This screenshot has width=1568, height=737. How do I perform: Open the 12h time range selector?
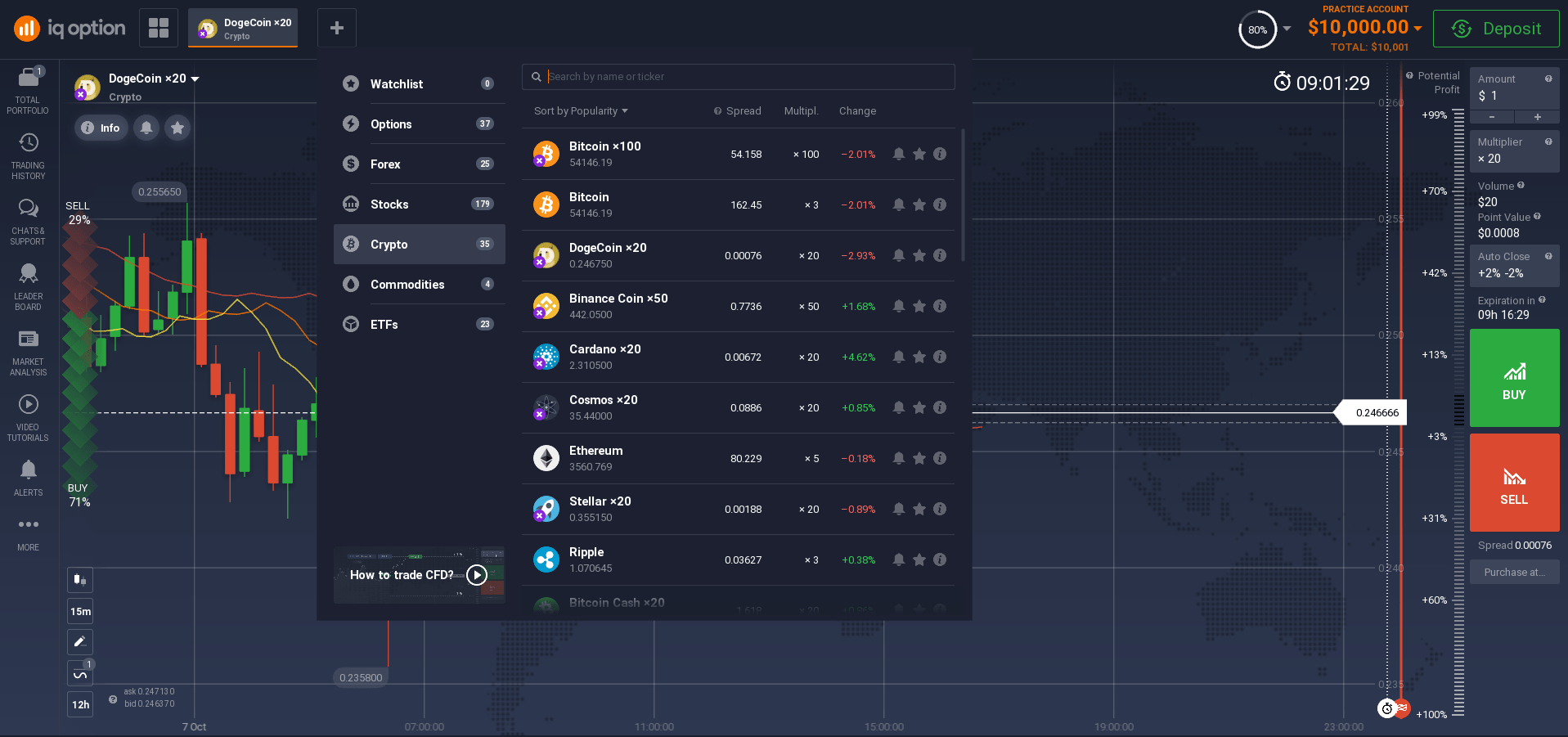80,704
